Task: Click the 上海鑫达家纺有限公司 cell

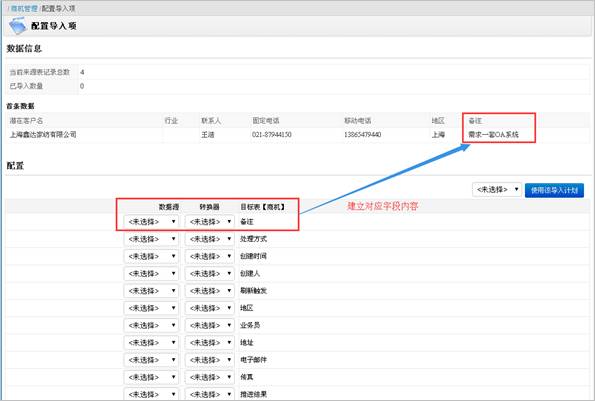Action: tap(43, 134)
